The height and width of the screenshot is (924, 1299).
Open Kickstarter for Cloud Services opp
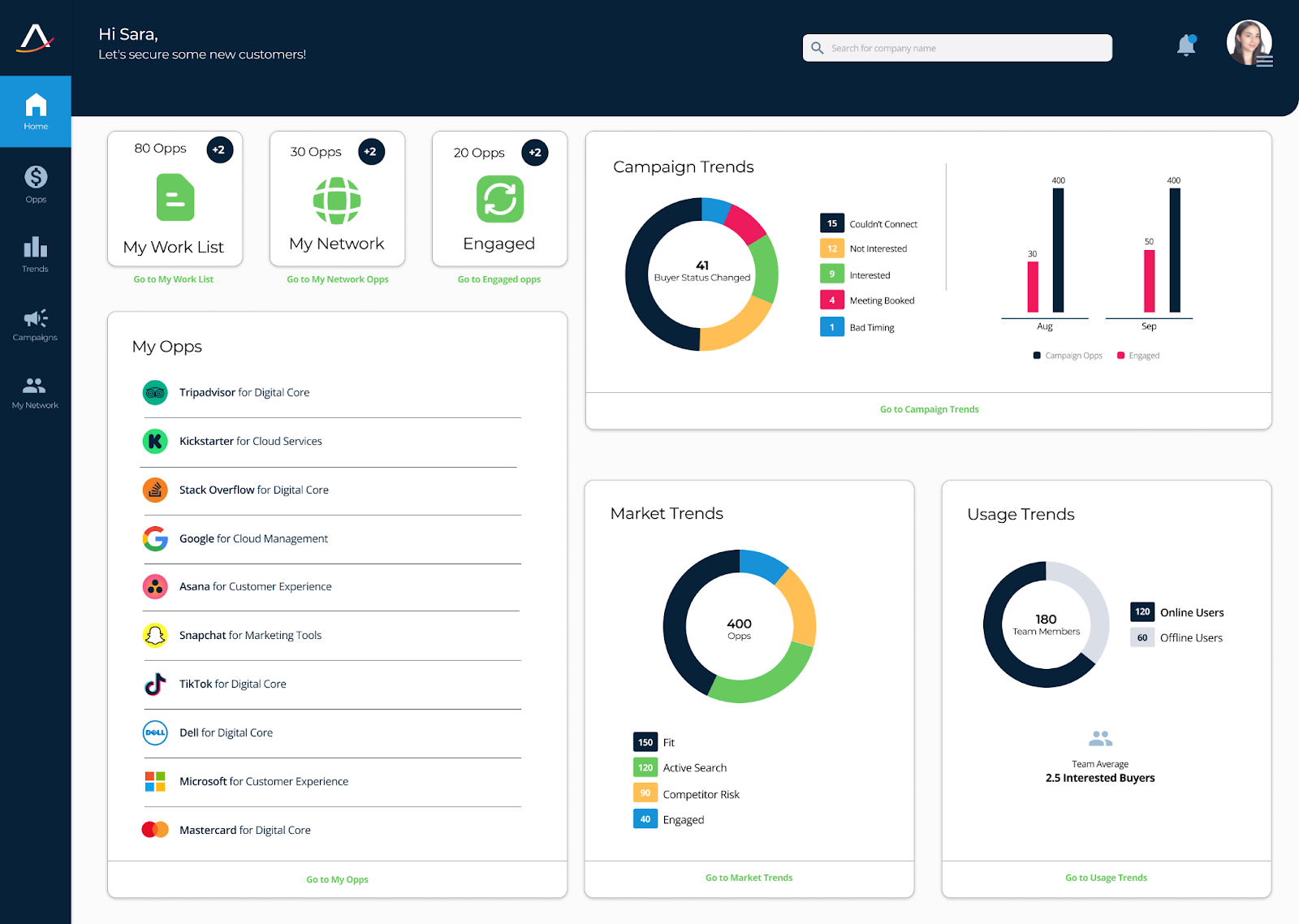coord(251,441)
